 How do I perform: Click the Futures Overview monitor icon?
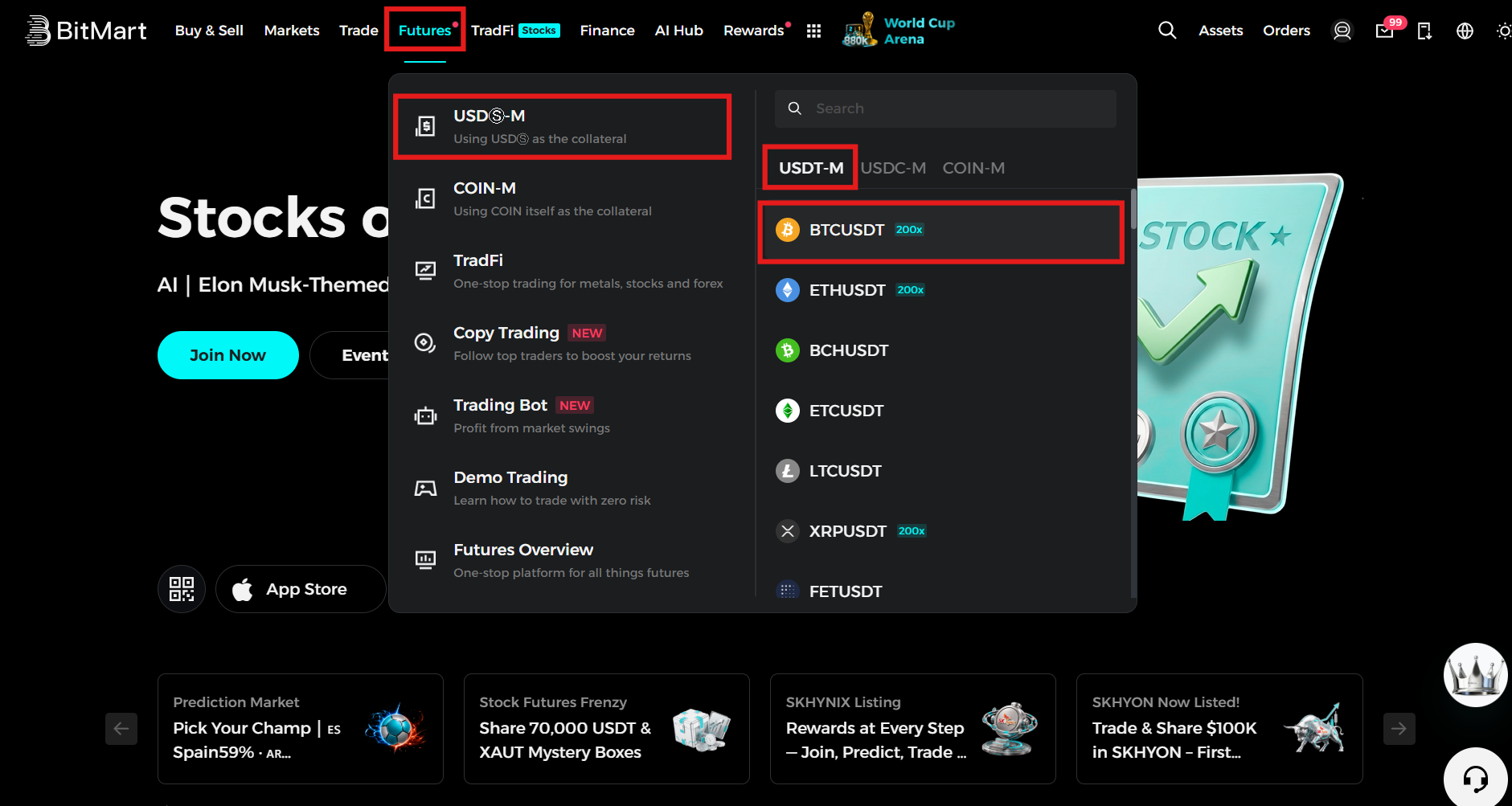425,560
